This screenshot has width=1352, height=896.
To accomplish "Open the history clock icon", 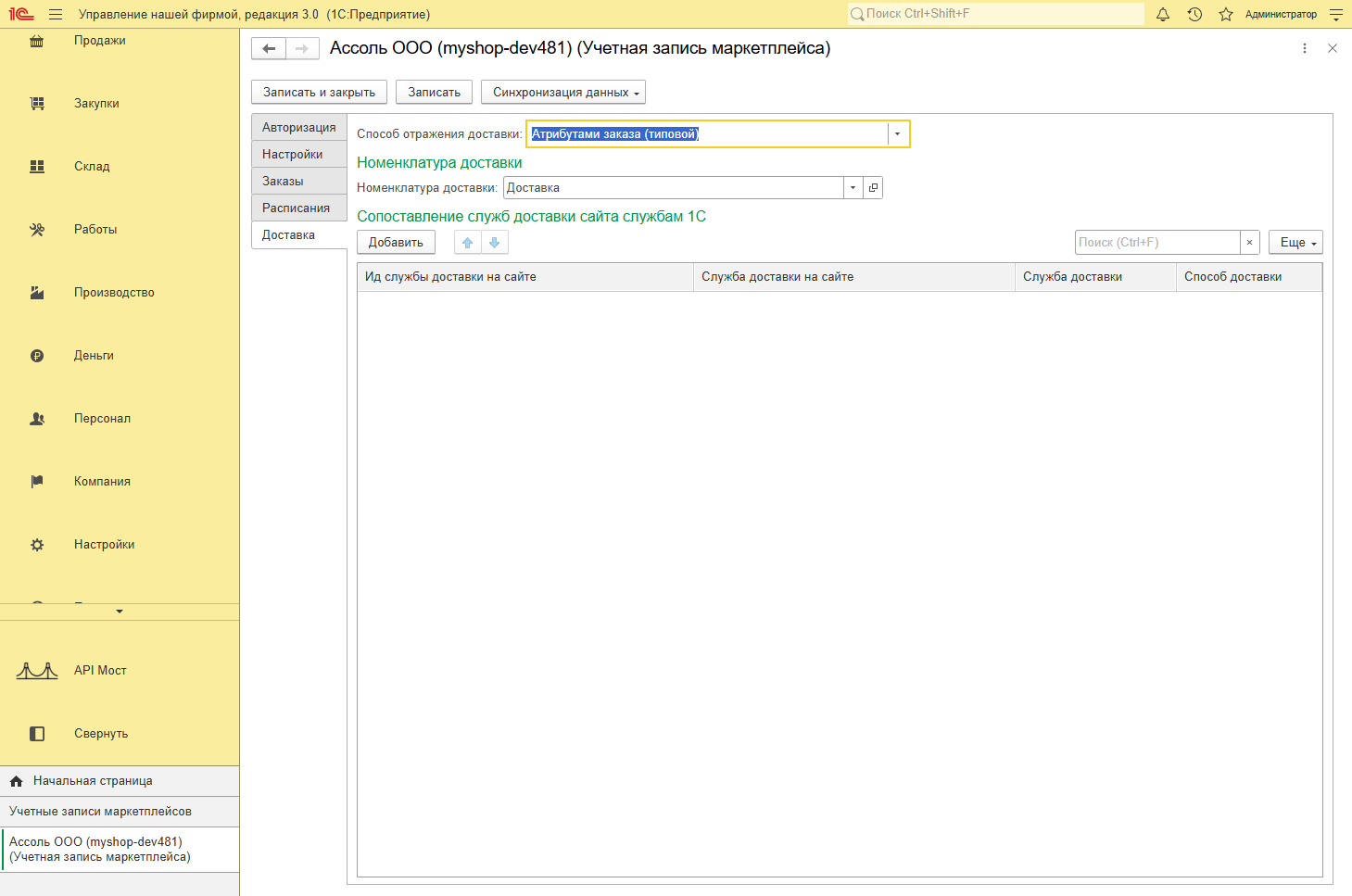I will pyautogui.click(x=1194, y=15).
